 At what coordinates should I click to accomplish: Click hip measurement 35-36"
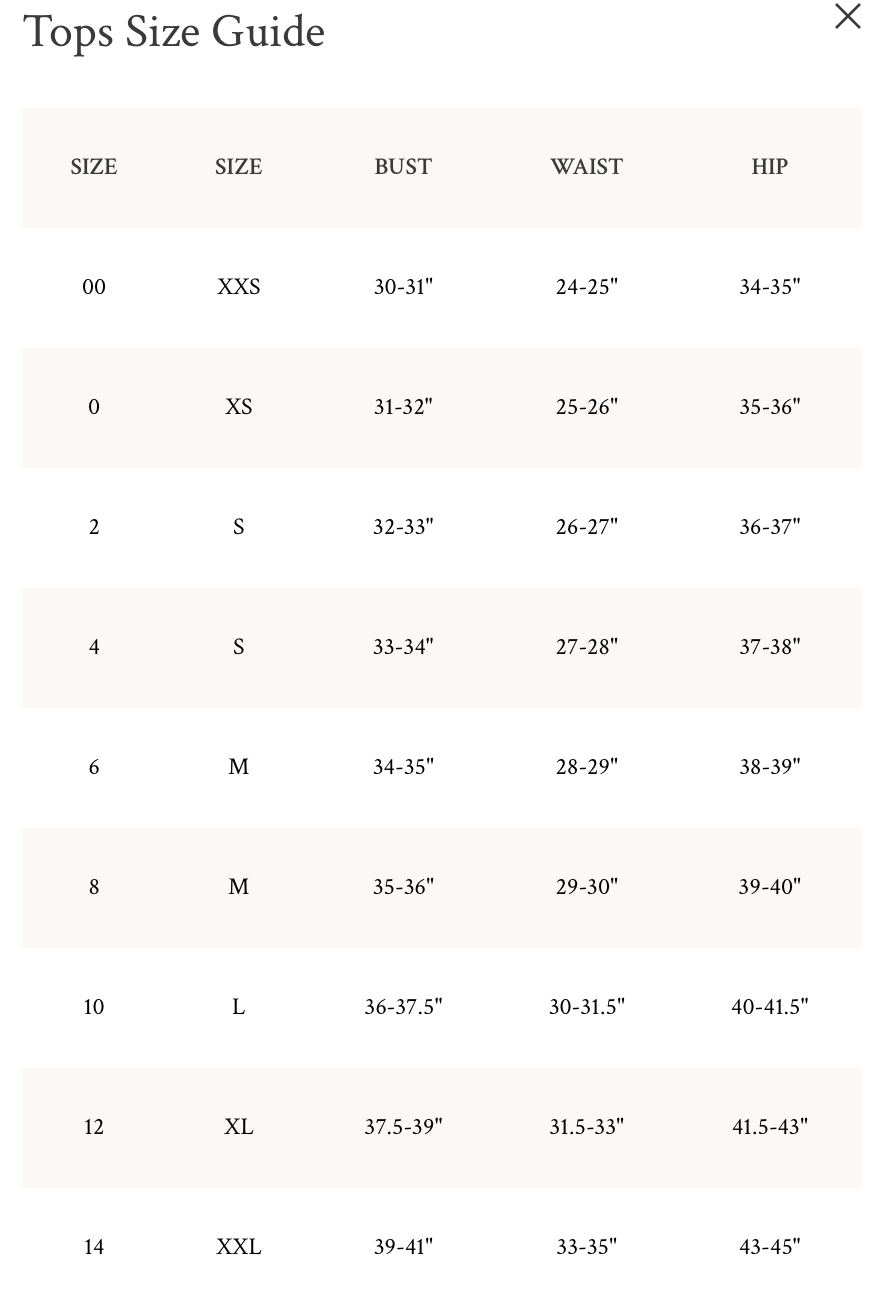770,407
